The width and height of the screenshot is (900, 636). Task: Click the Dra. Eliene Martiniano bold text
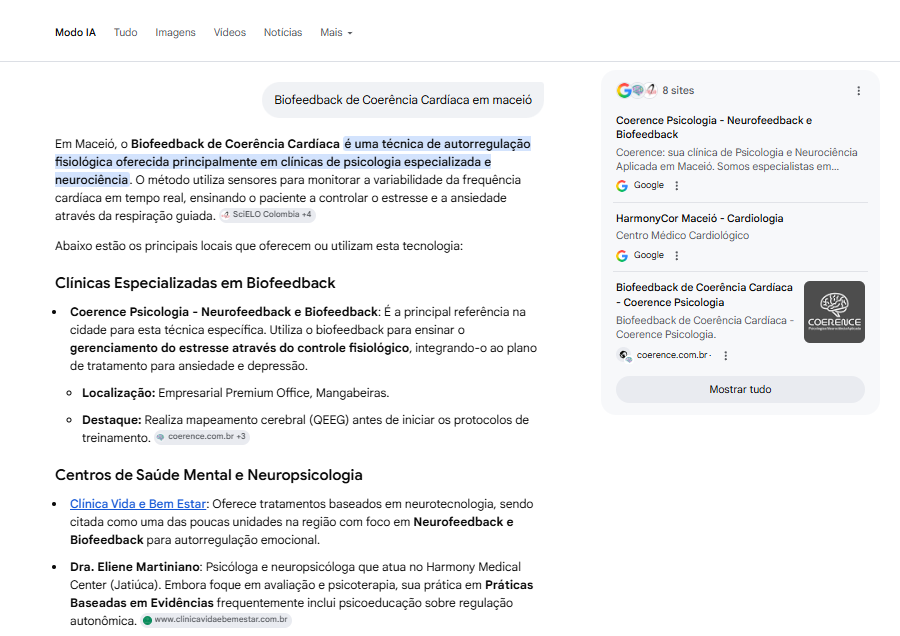pyautogui.click(x=135, y=567)
